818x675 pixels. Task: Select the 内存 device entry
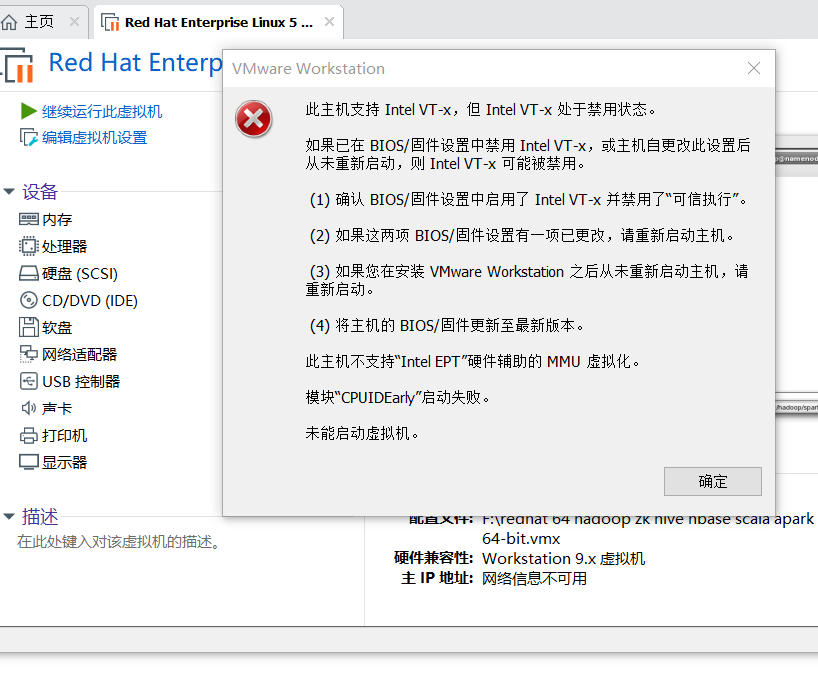click(57, 220)
